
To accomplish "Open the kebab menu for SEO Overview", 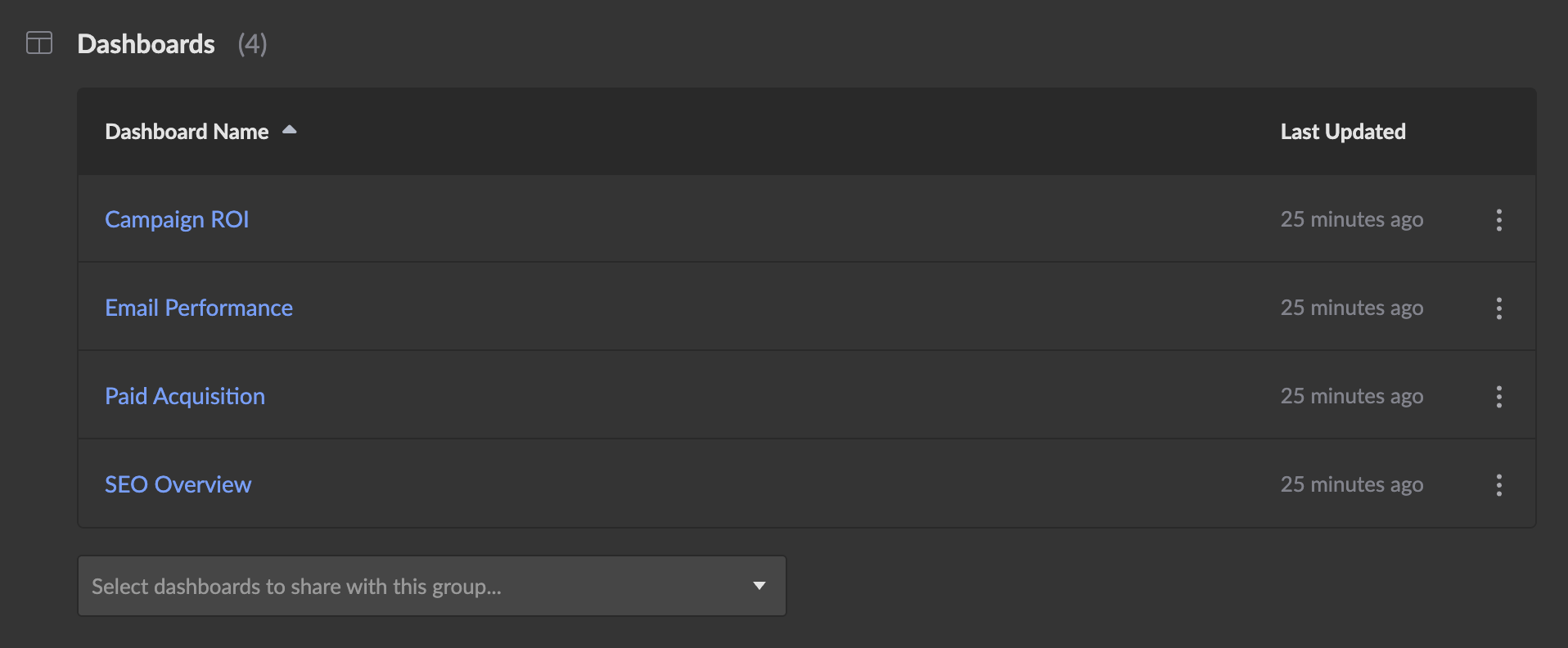I will (1498, 485).
